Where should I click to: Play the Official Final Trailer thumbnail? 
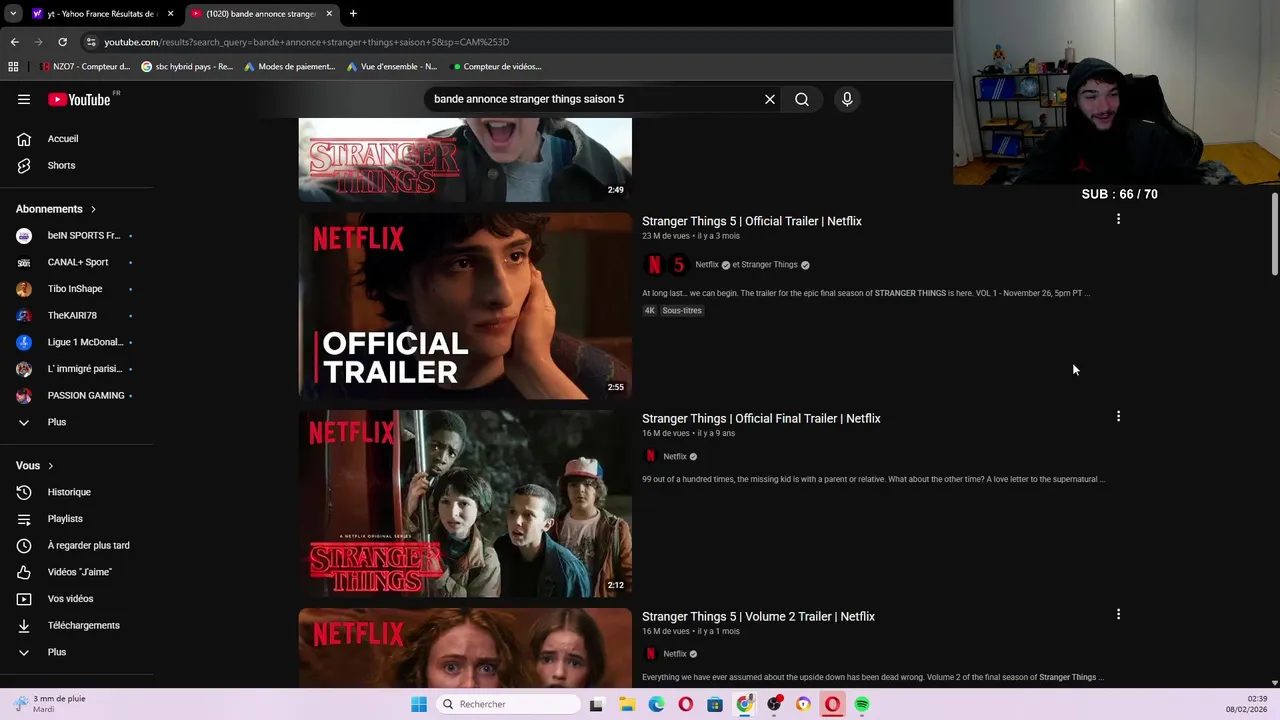[465, 504]
